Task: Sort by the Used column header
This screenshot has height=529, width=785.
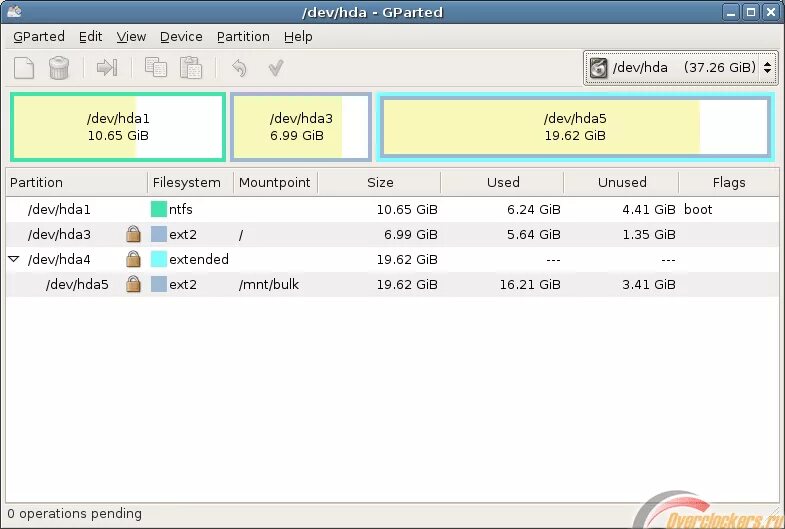Action: tap(503, 183)
